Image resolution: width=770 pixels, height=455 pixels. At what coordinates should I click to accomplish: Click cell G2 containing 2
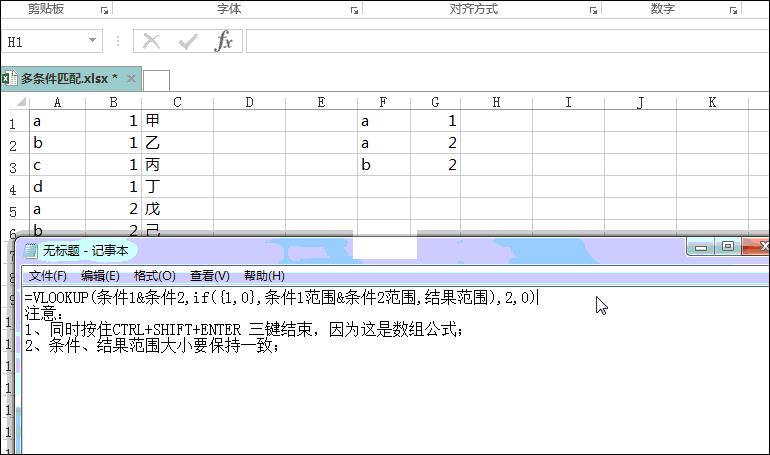(x=435, y=143)
